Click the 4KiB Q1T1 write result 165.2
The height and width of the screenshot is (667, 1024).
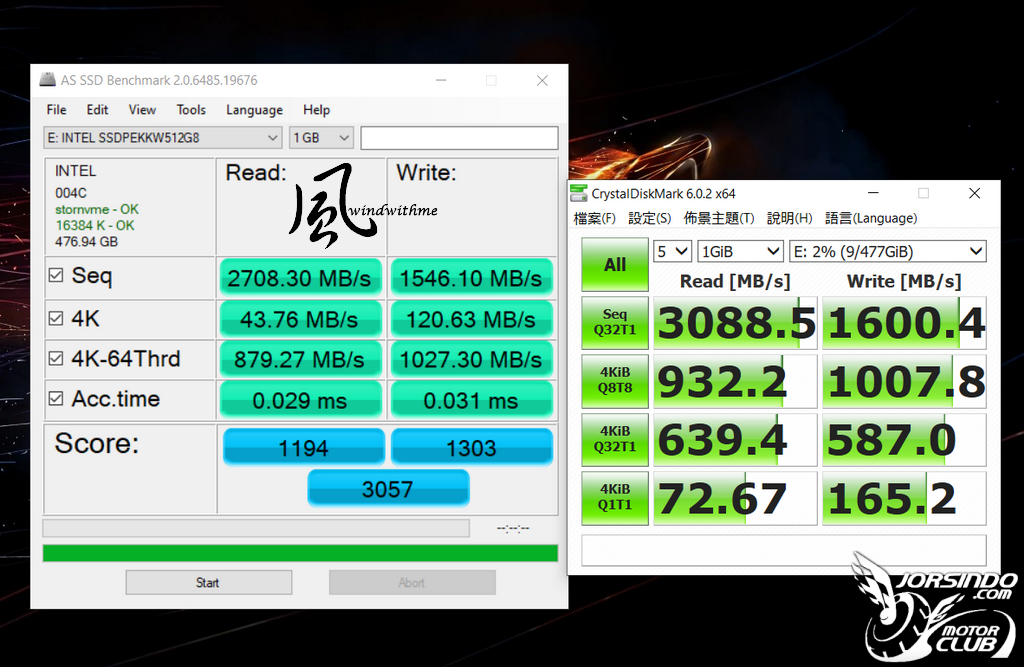(904, 498)
